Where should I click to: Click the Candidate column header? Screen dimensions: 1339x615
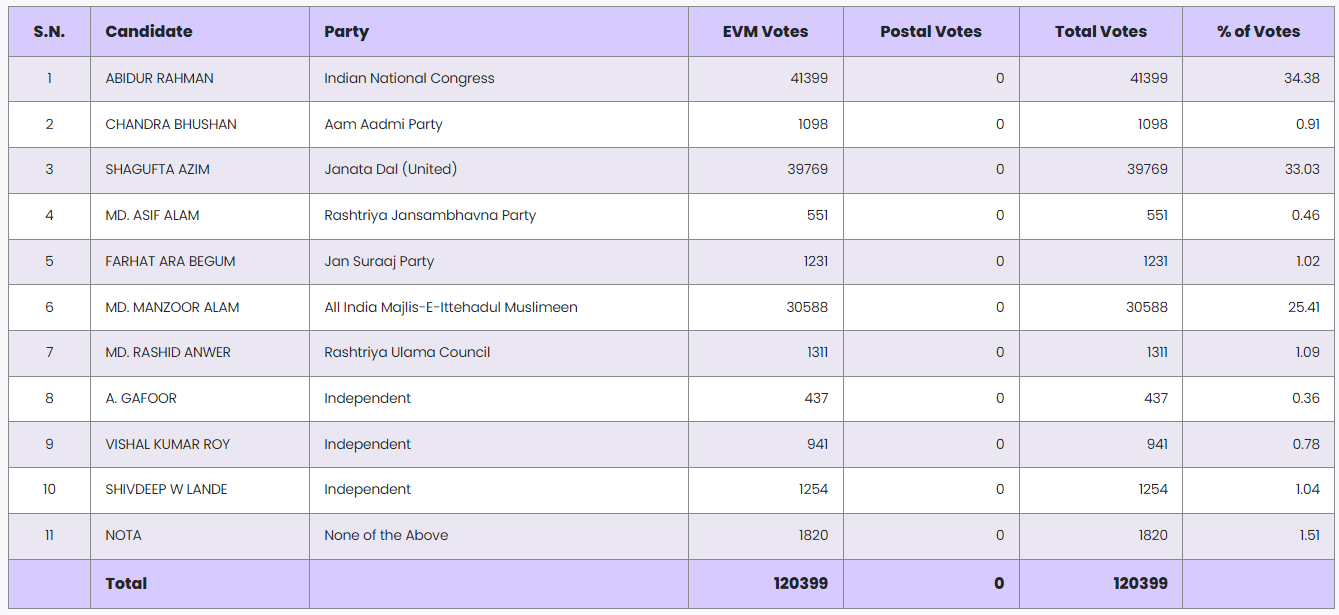coord(148,31)
